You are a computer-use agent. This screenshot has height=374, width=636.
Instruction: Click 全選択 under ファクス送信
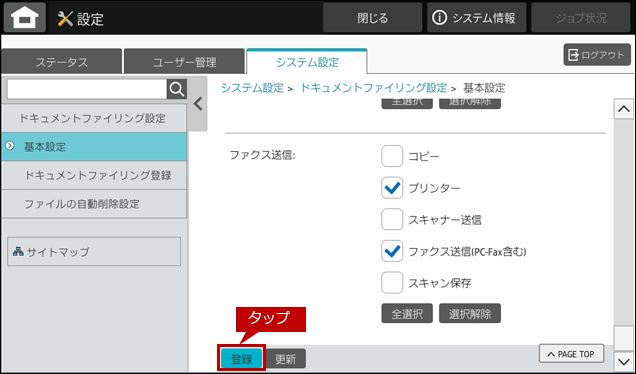tap(407, 314)
